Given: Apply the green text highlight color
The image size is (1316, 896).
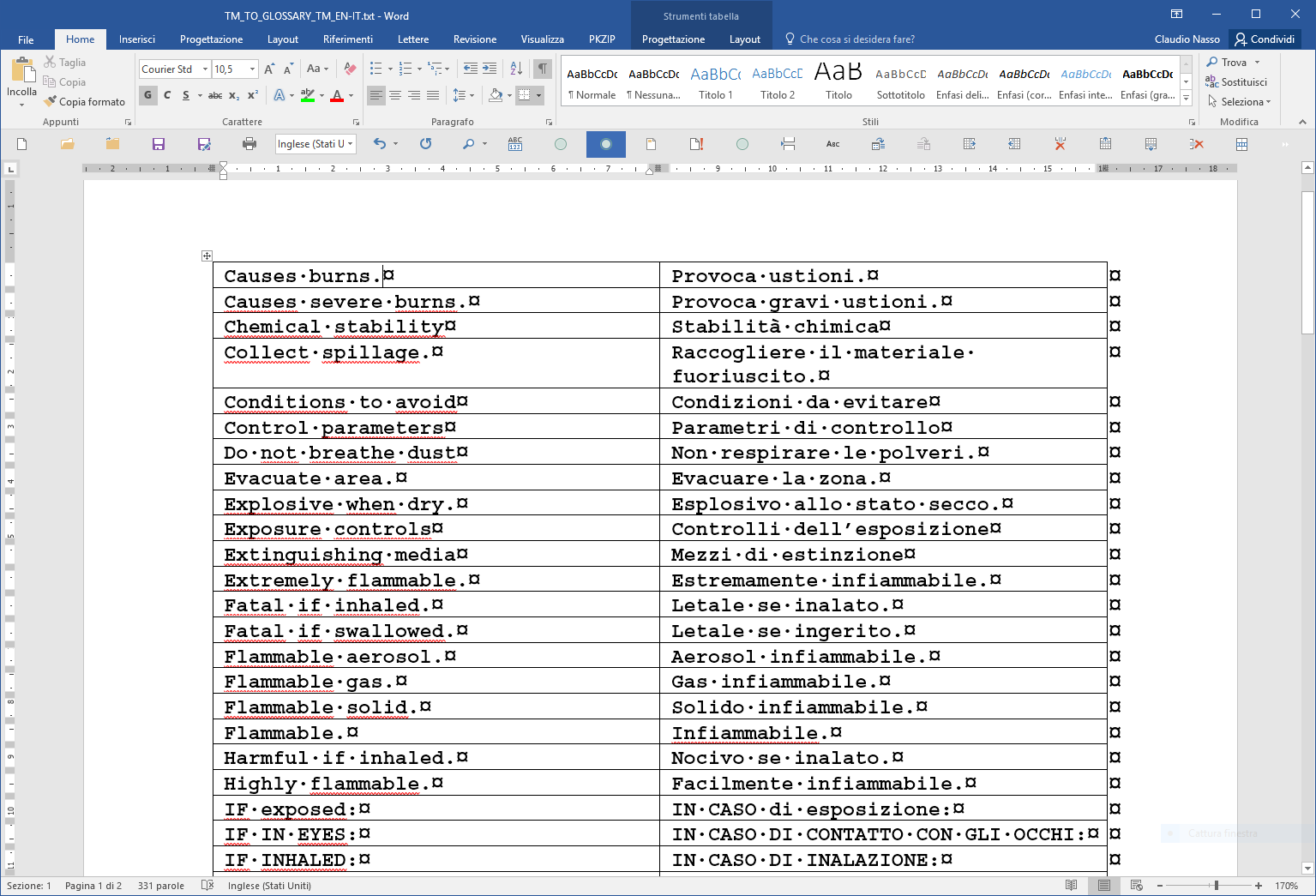Looking at the screenshot, I should [x=308, y=95].
